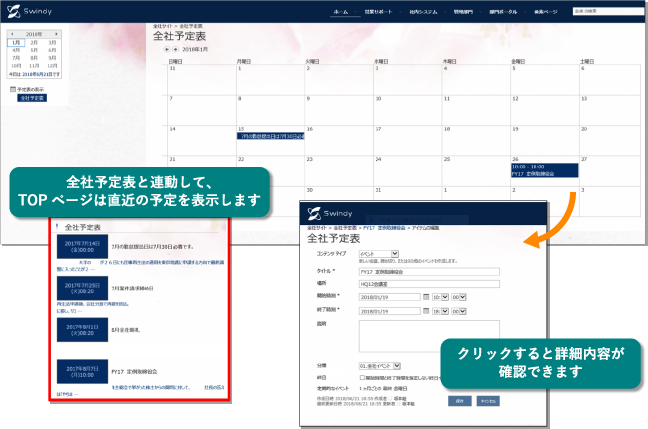Open the 営業サポート navigation menu

(x=378, y=12)
